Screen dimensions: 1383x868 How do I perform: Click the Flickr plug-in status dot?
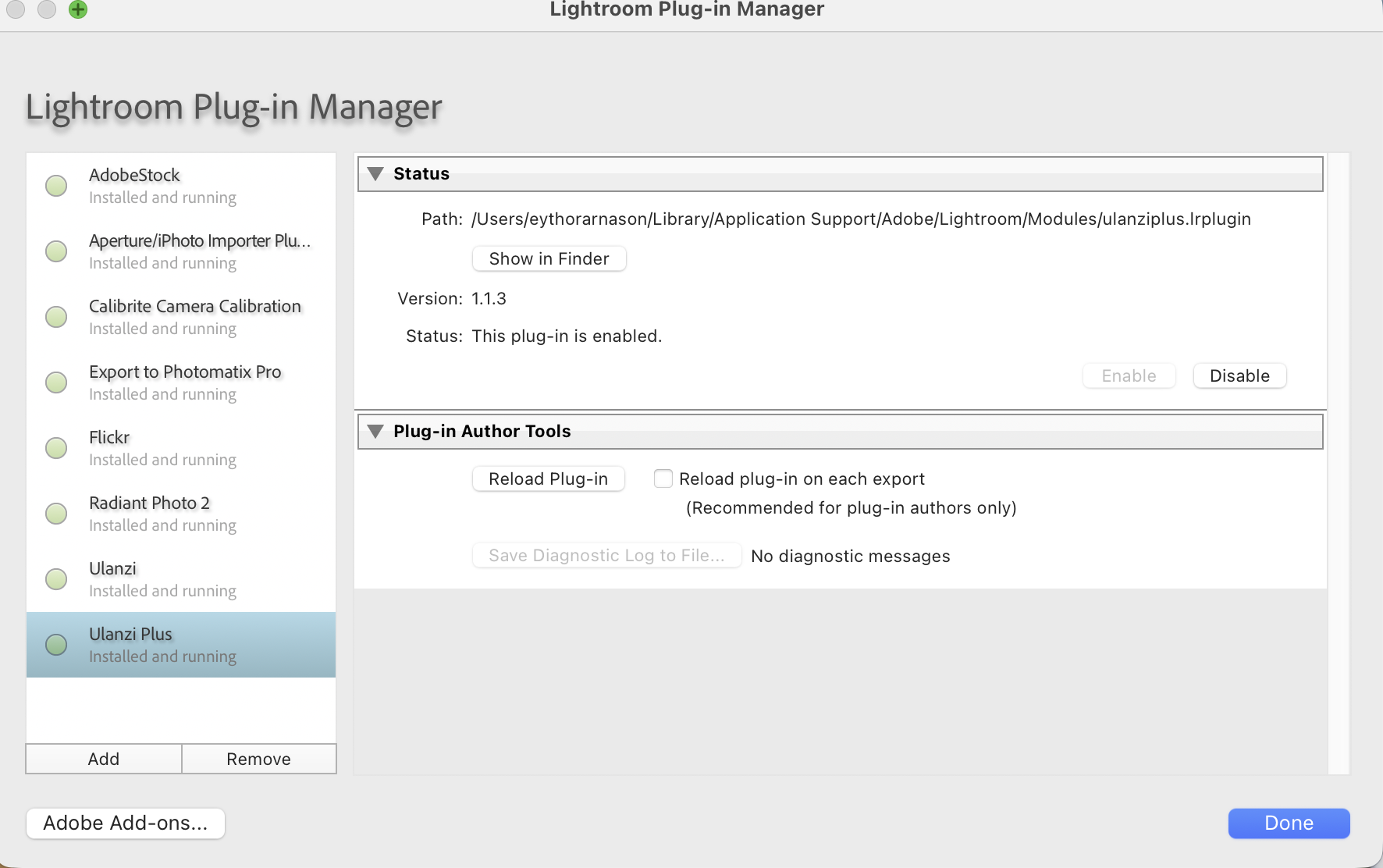(56, 448)
